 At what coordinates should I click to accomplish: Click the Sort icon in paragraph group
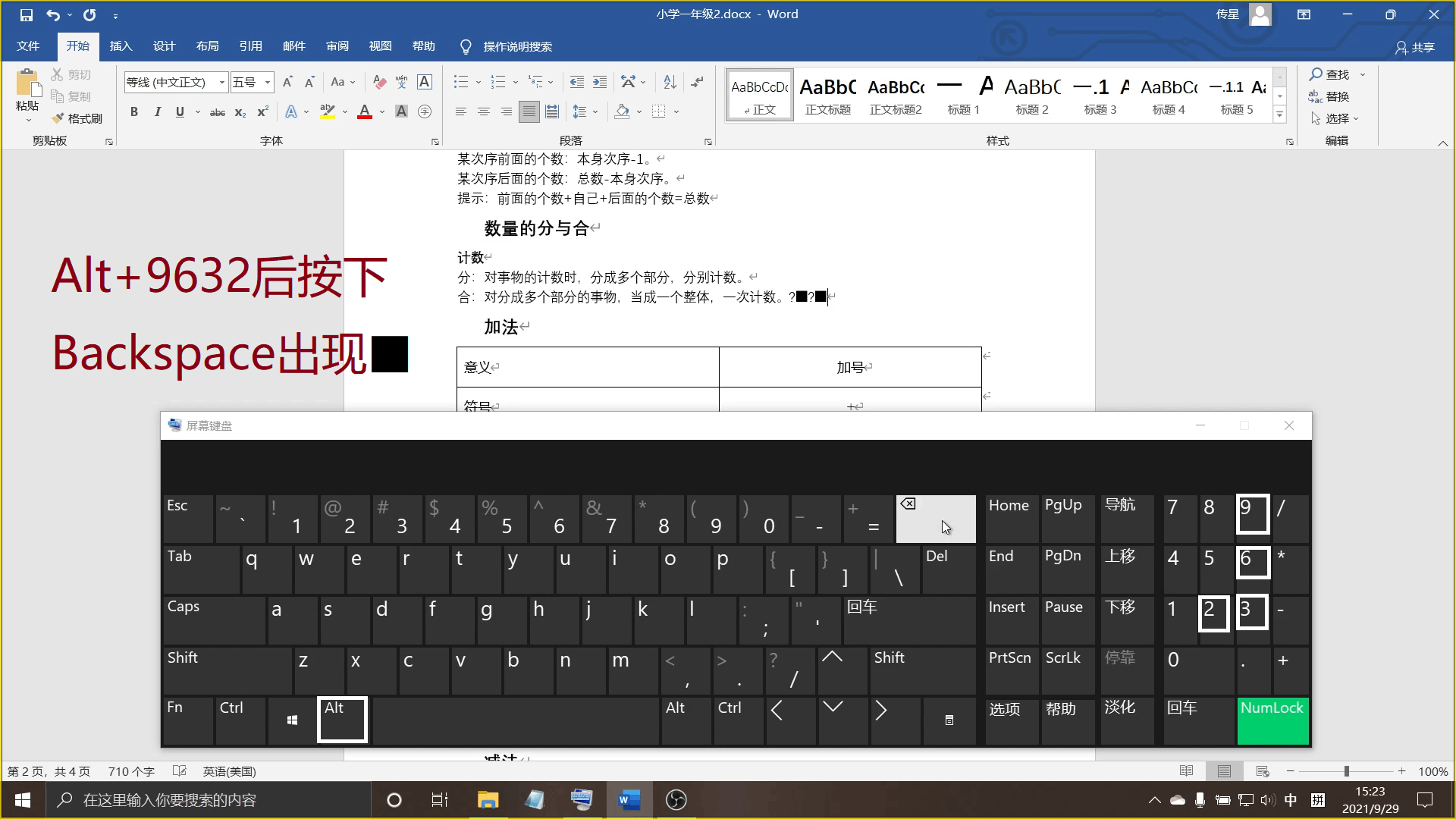[x=668, y=82]
